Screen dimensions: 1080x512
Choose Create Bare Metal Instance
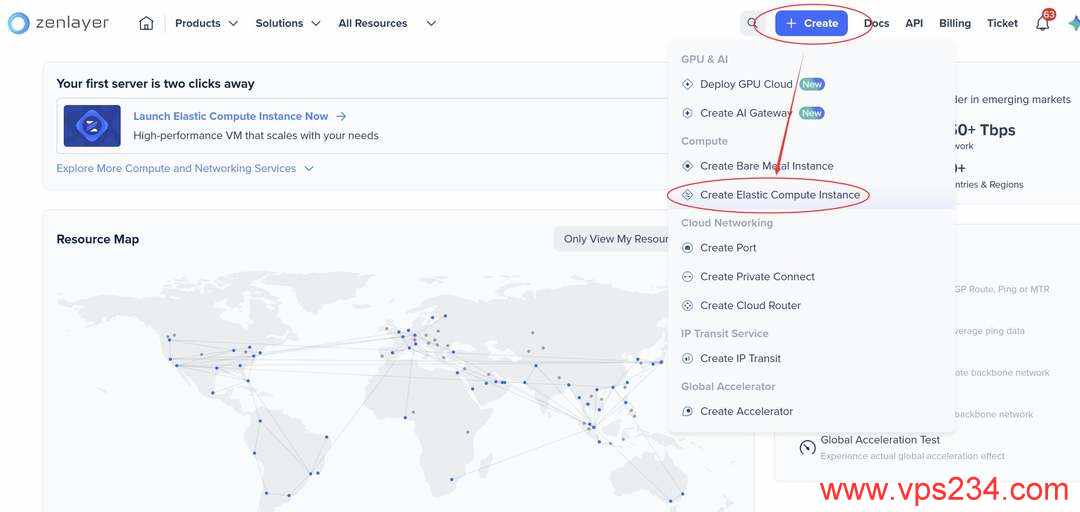pyautogui.click(x=766, y=166)
